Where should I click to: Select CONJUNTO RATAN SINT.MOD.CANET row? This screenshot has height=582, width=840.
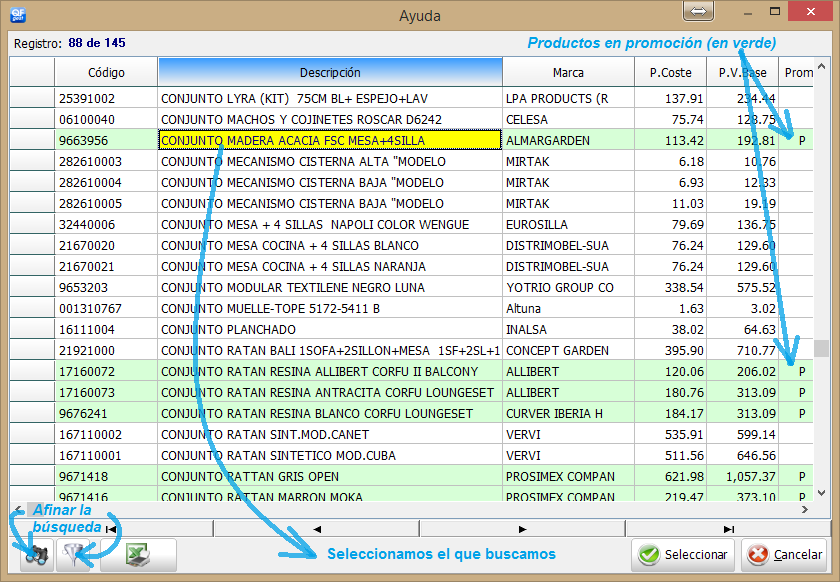click(411, 434)
